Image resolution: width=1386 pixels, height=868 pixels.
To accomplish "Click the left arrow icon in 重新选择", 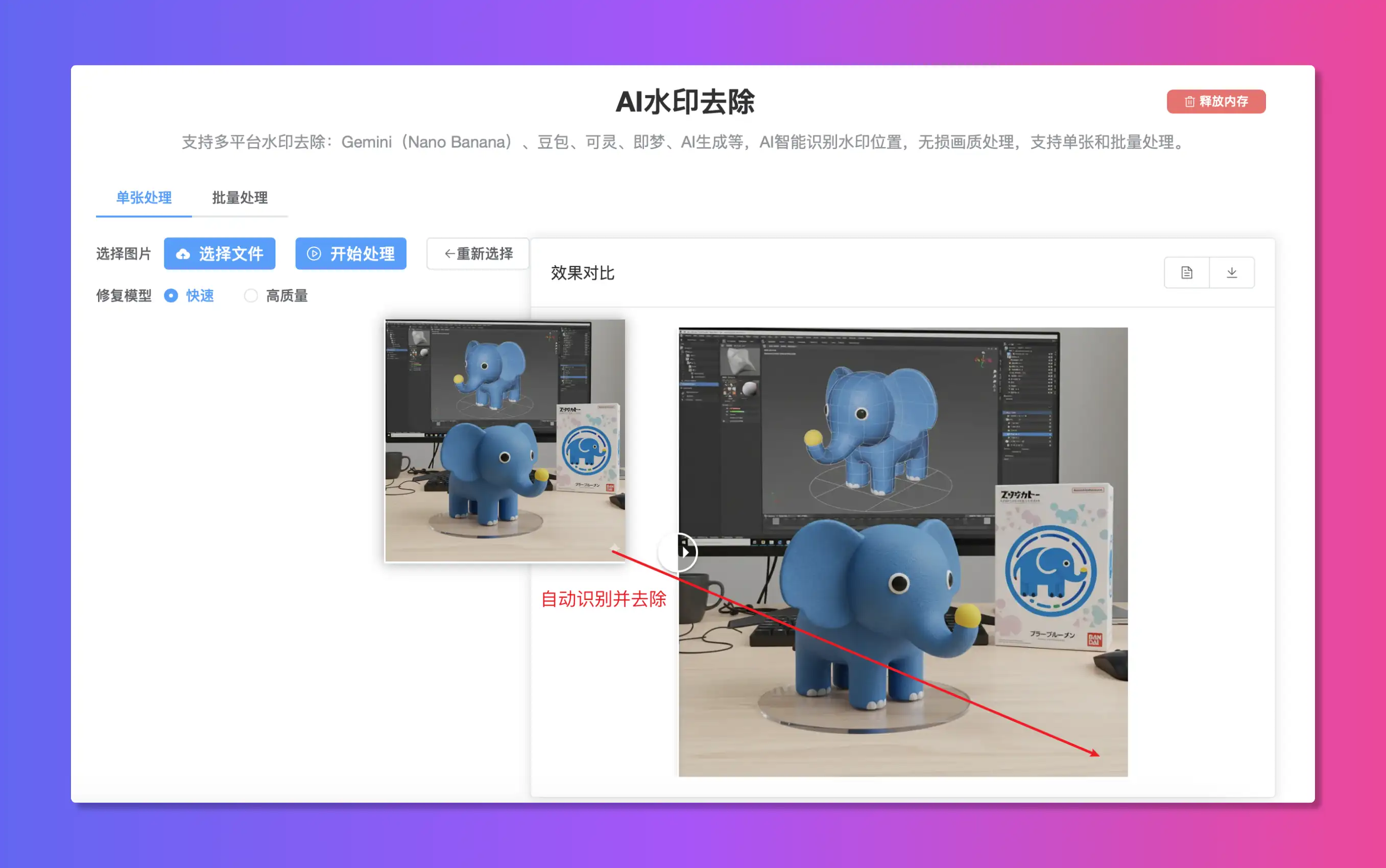I will point(449,254).
